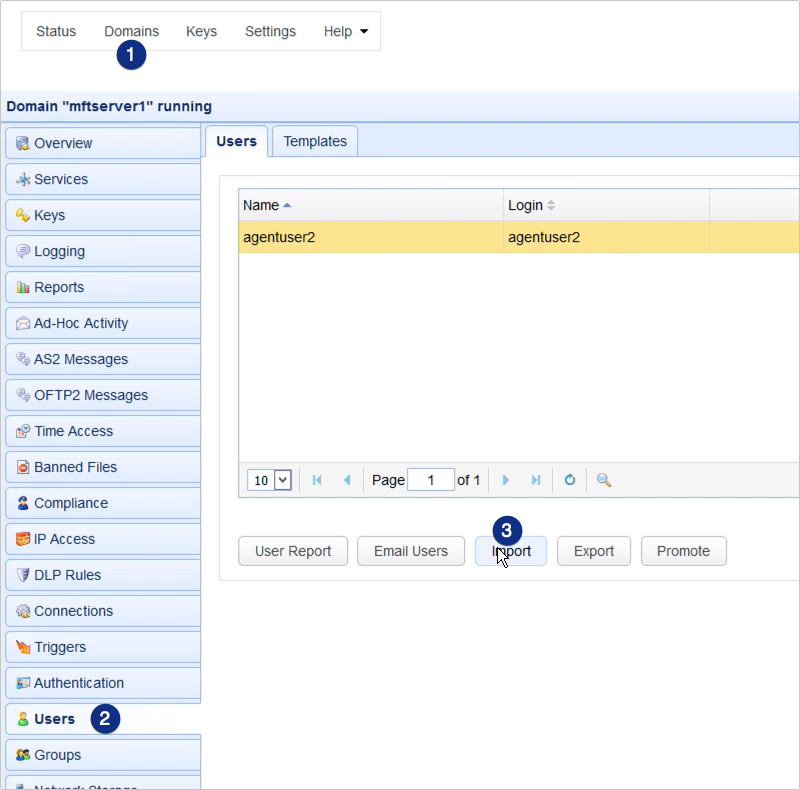Sort users by the Name column header
800x790 pixels.
(x=262, y=205)
